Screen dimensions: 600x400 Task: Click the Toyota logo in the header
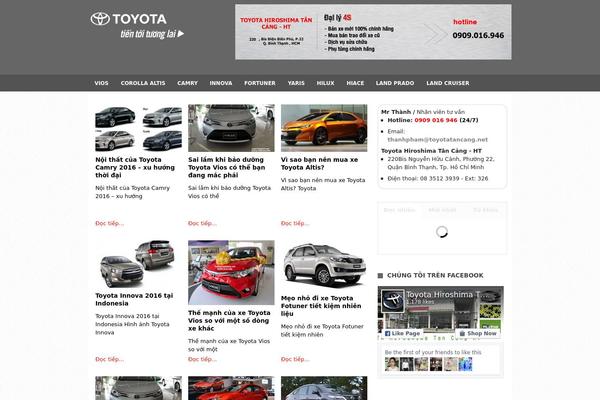[138, 26]
